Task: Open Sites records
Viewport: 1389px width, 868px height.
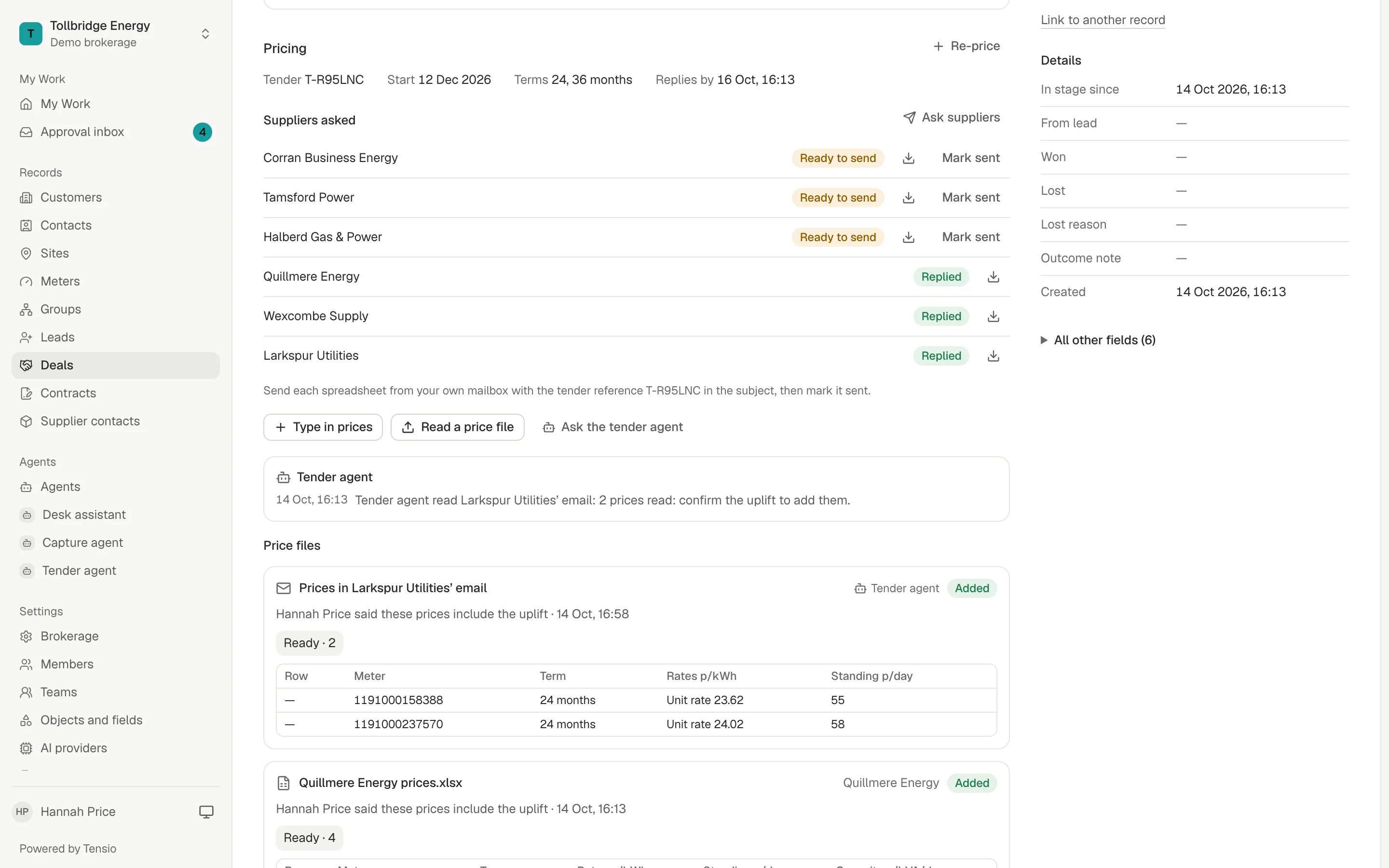Action: tap(115, 253)
